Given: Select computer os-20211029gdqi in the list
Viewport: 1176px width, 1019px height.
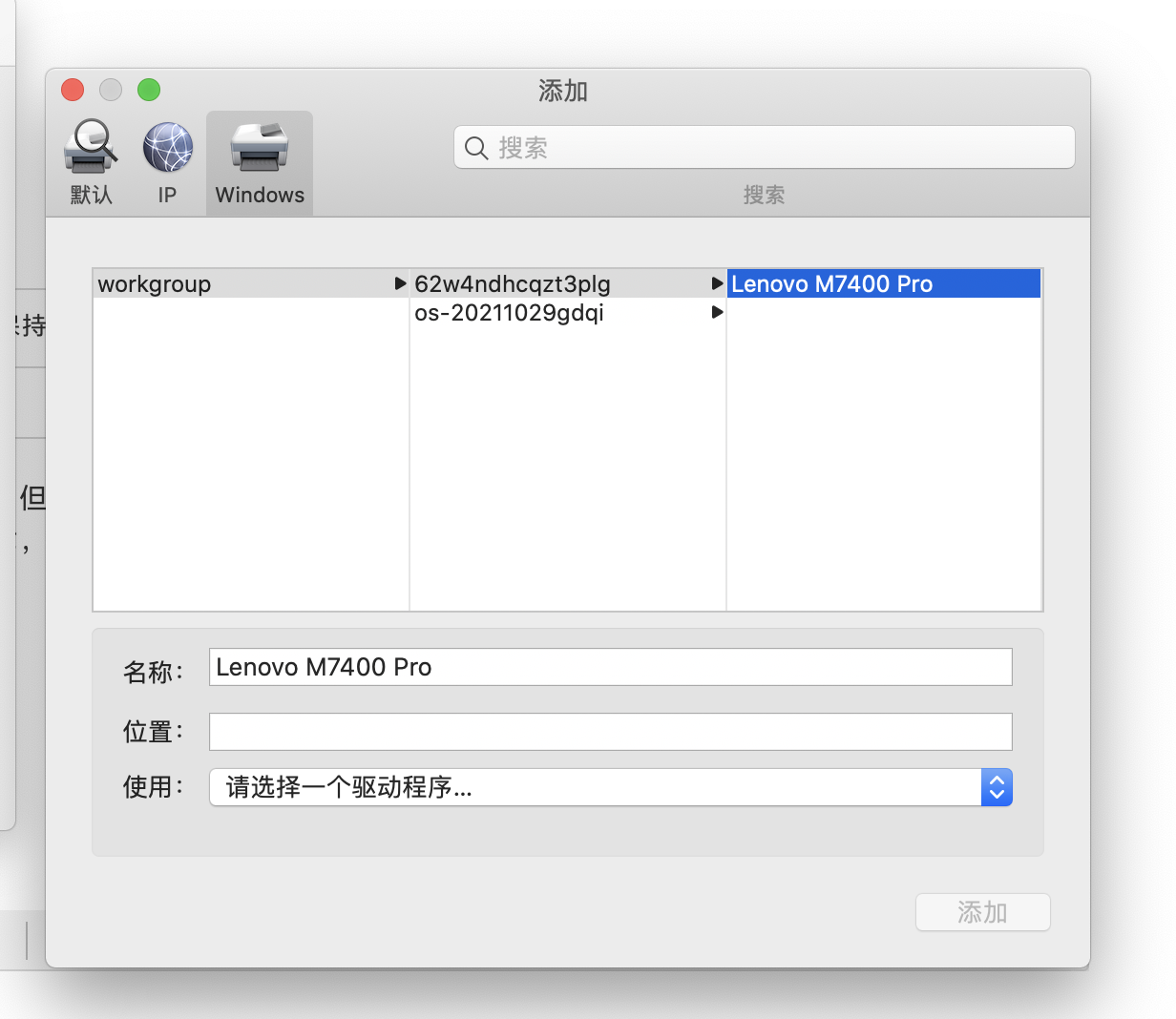Looking at the screenshot, I should [509, 313].
